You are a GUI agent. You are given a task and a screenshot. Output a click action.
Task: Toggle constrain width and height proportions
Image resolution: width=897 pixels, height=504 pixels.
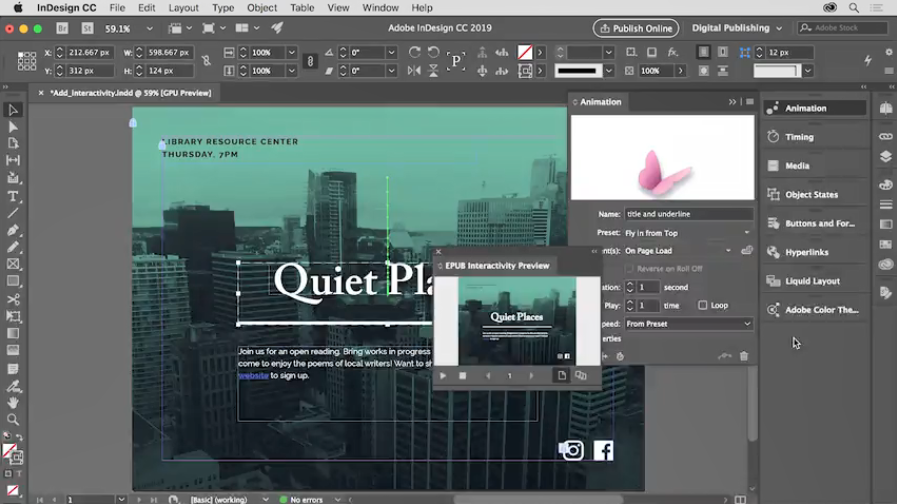pyautogui.click(x=206, y=61)
